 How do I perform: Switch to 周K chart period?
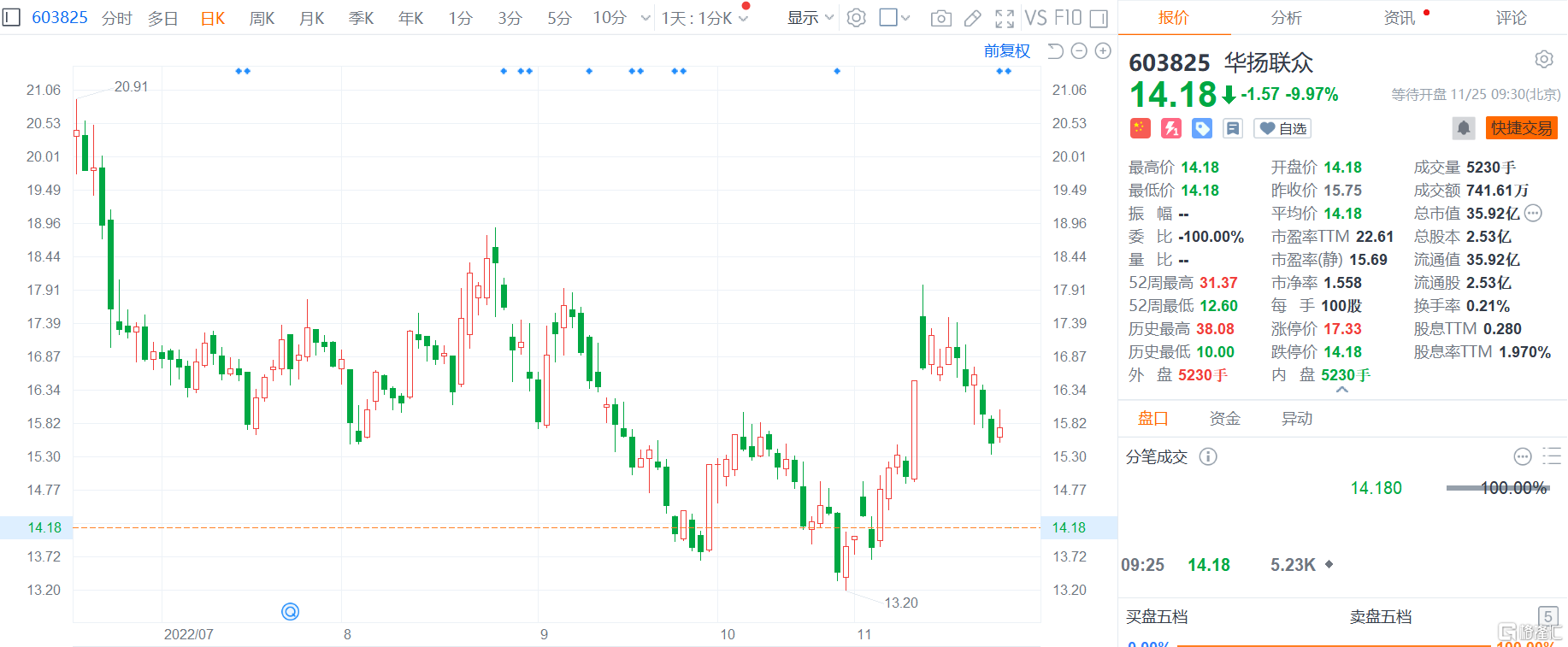(x=262, y=18)
